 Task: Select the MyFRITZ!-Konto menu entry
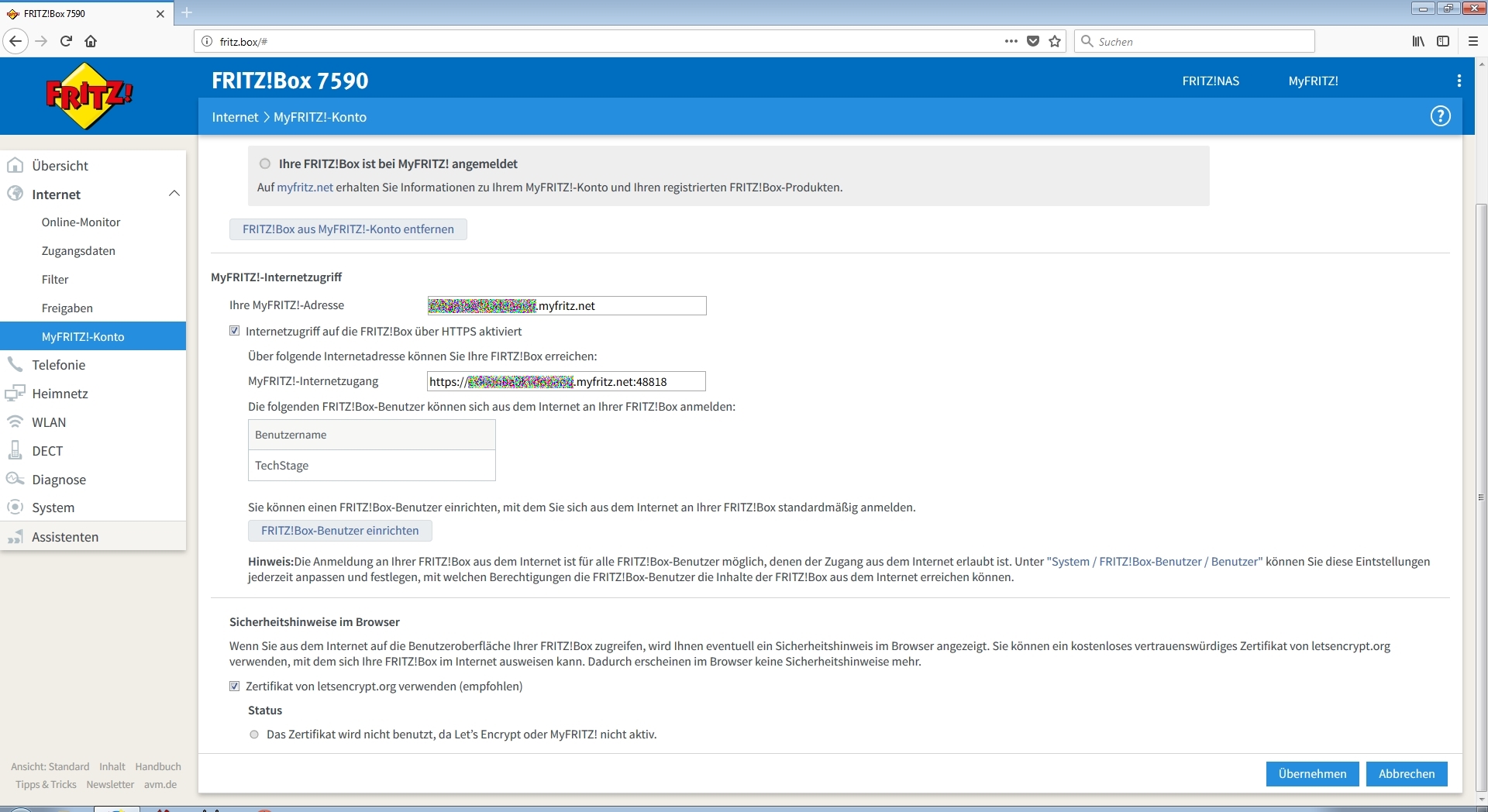[x=93, y=336]
